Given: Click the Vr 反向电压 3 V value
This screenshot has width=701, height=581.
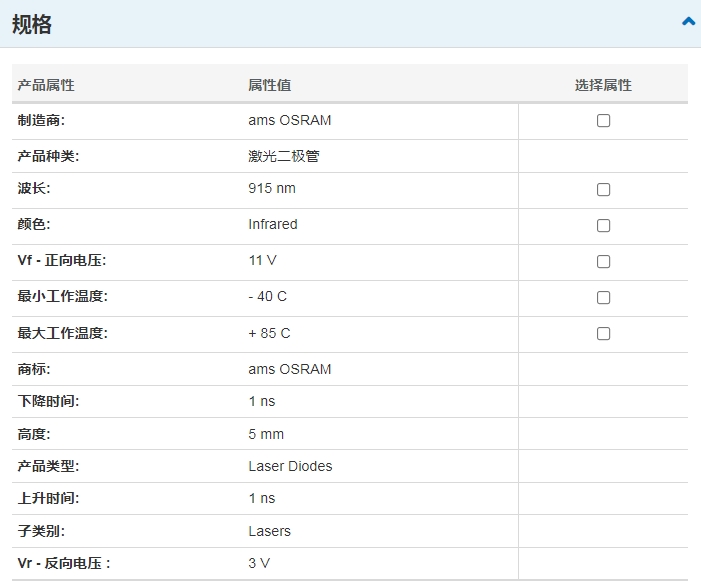Looking at the screenshot, I should pyautogui.click(x=259, y=563).
